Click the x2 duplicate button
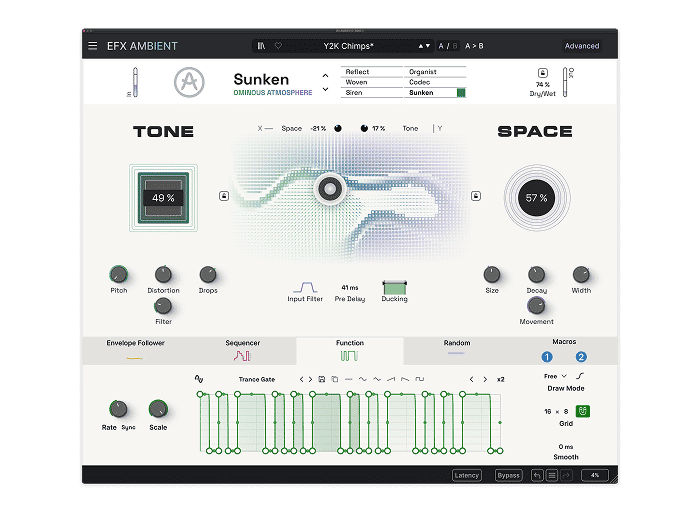 tap(500, 379)
